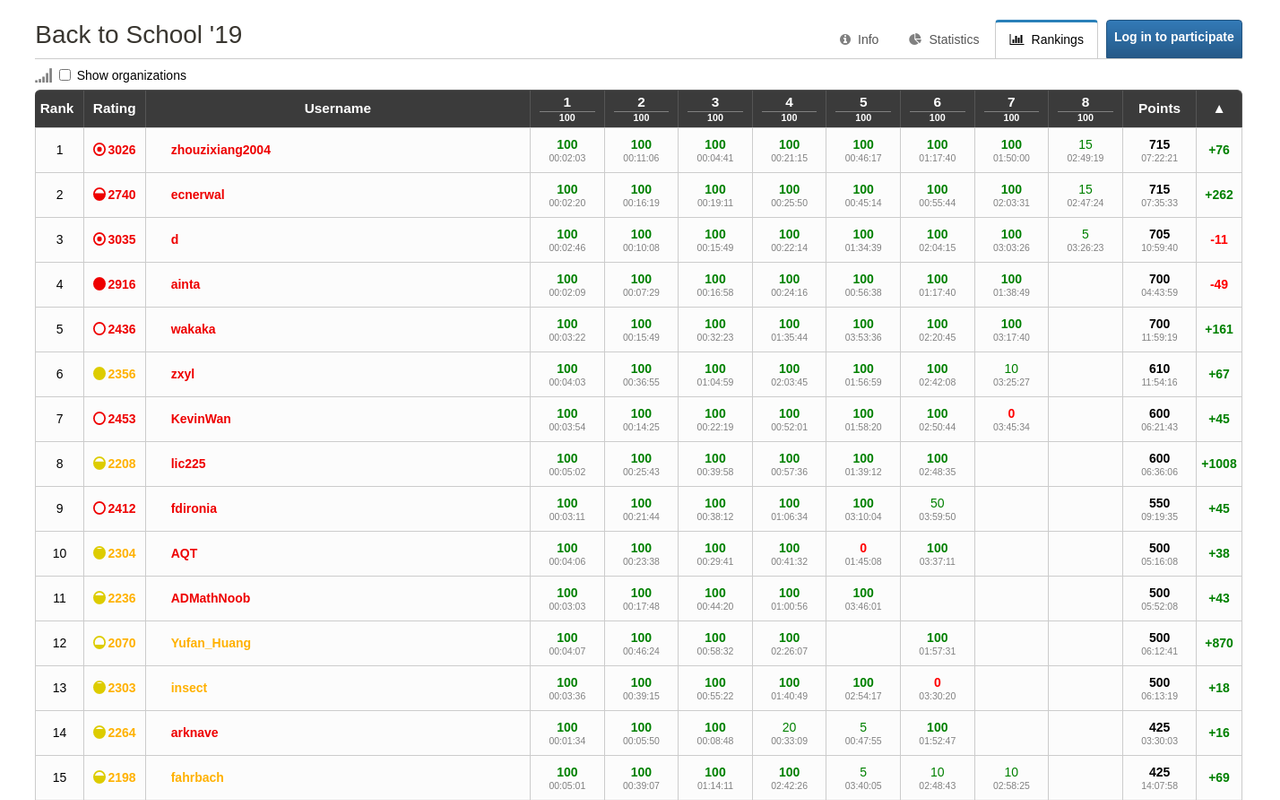
Task: Click ainta's total points 700 cell
Action: pos(1159,285)
